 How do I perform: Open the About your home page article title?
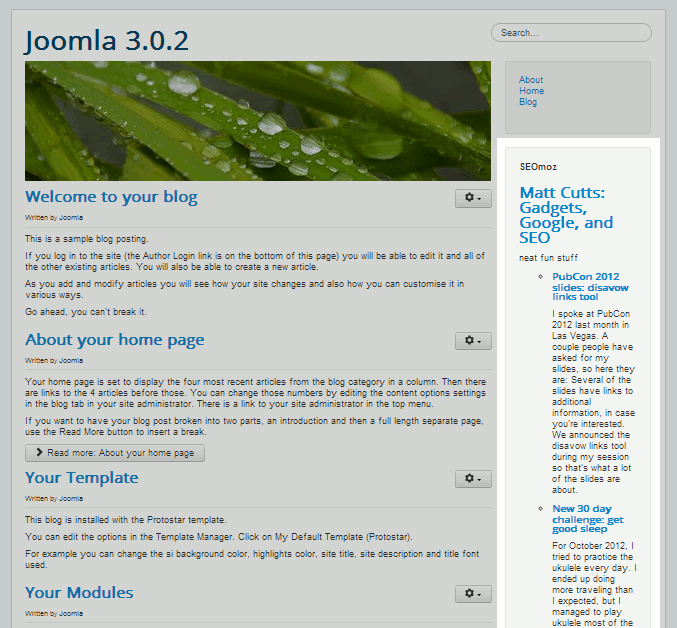pos(114,340)
